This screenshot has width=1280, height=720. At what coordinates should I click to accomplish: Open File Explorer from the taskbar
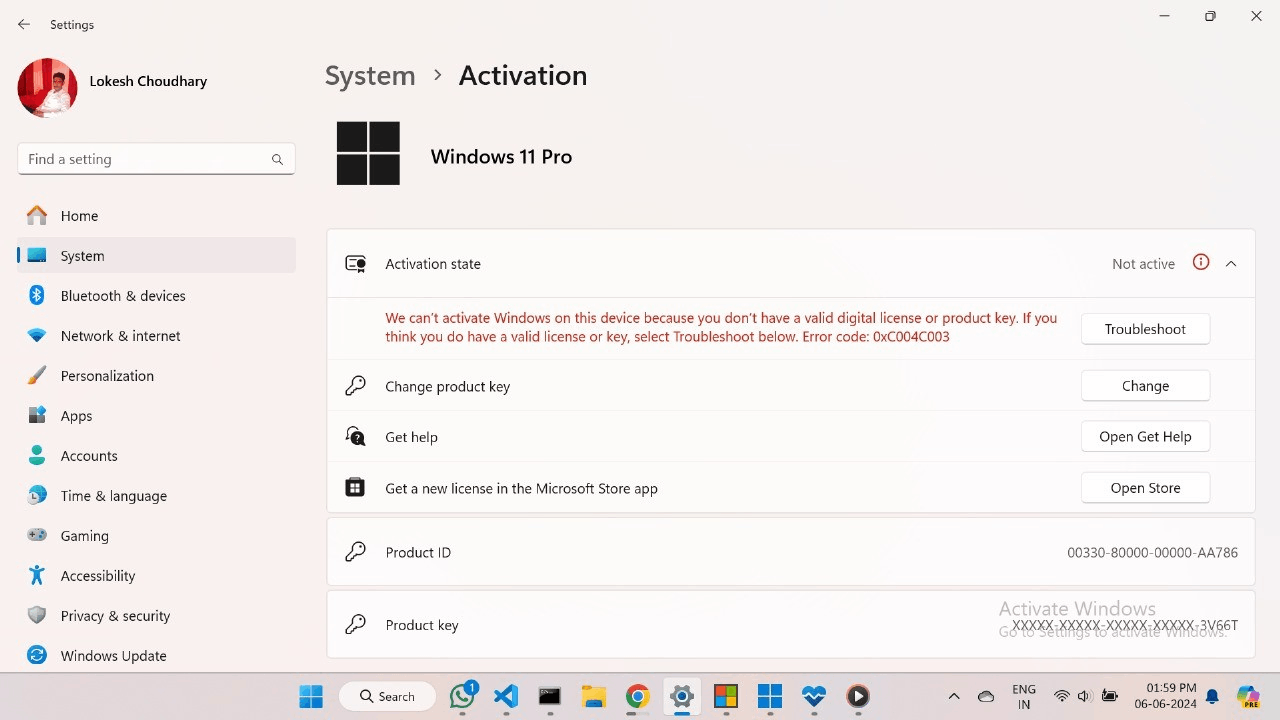pyautogui.click(x=594, y=696)
